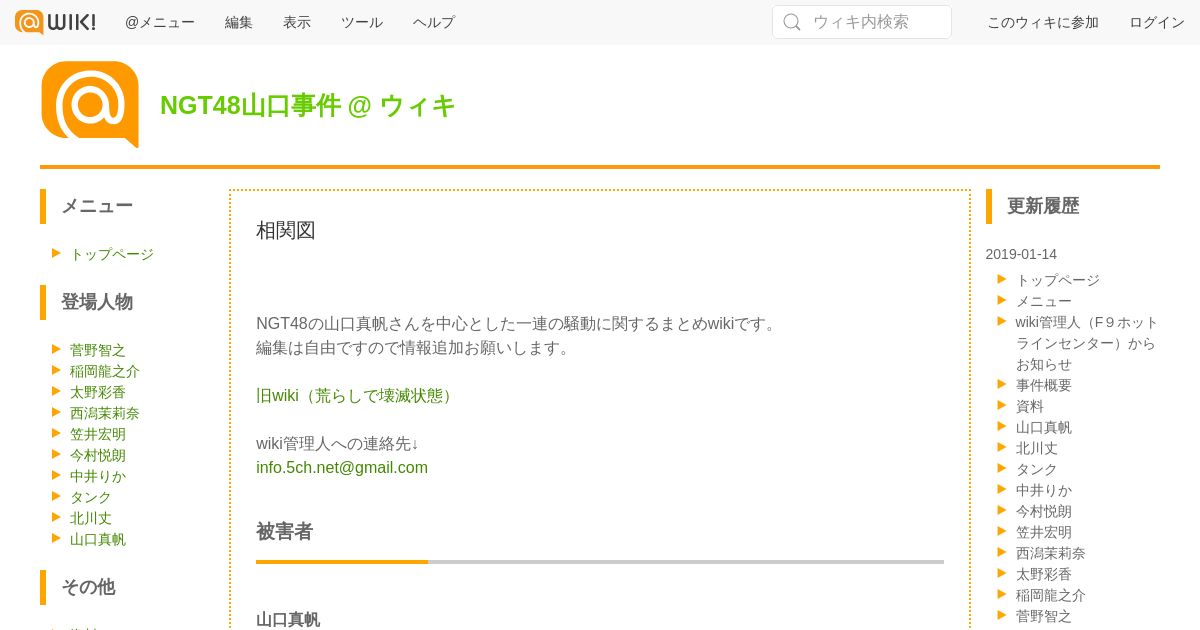Open タンク in the update history
Viewport: 1200px width, 630px height.
coord(1037,469)
